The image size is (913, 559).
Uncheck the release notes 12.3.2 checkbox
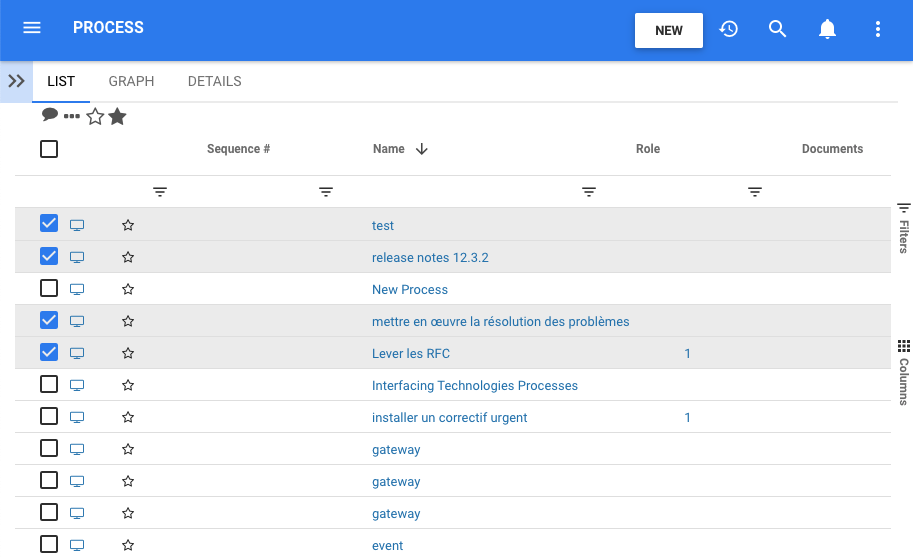(49, 256)
